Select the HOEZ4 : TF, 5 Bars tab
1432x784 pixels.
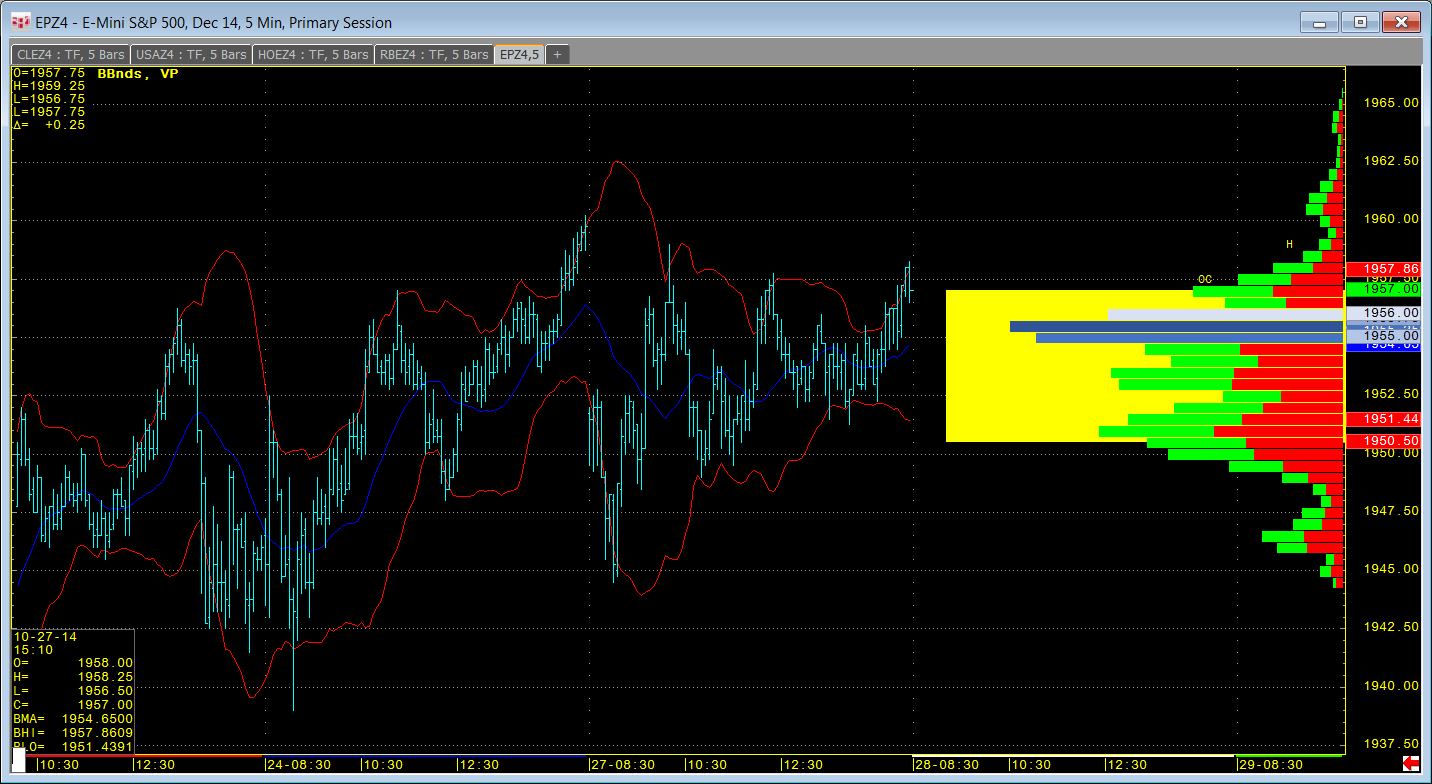point(313,54)
